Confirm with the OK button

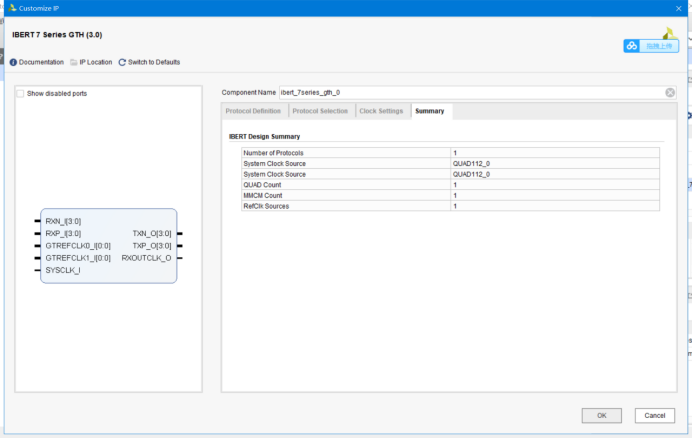coord(602,416)
